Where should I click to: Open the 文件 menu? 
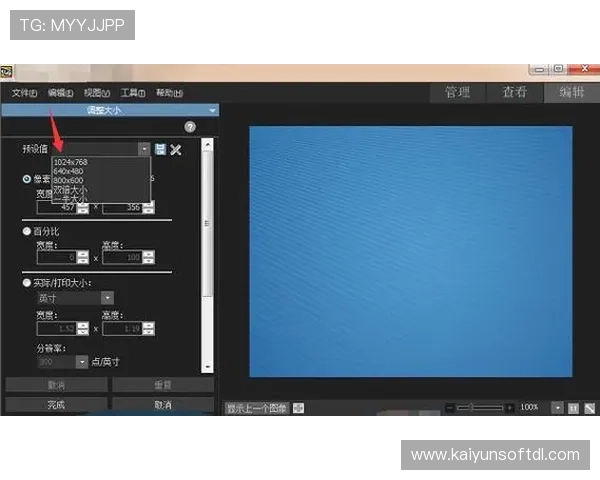point(24,93)
